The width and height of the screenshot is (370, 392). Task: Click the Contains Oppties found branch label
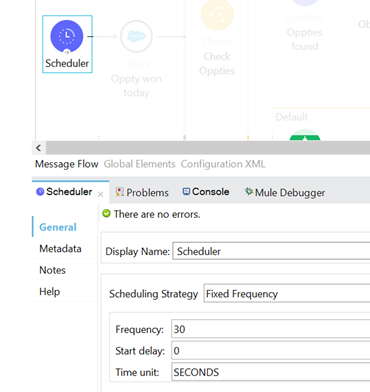[305, 32]
